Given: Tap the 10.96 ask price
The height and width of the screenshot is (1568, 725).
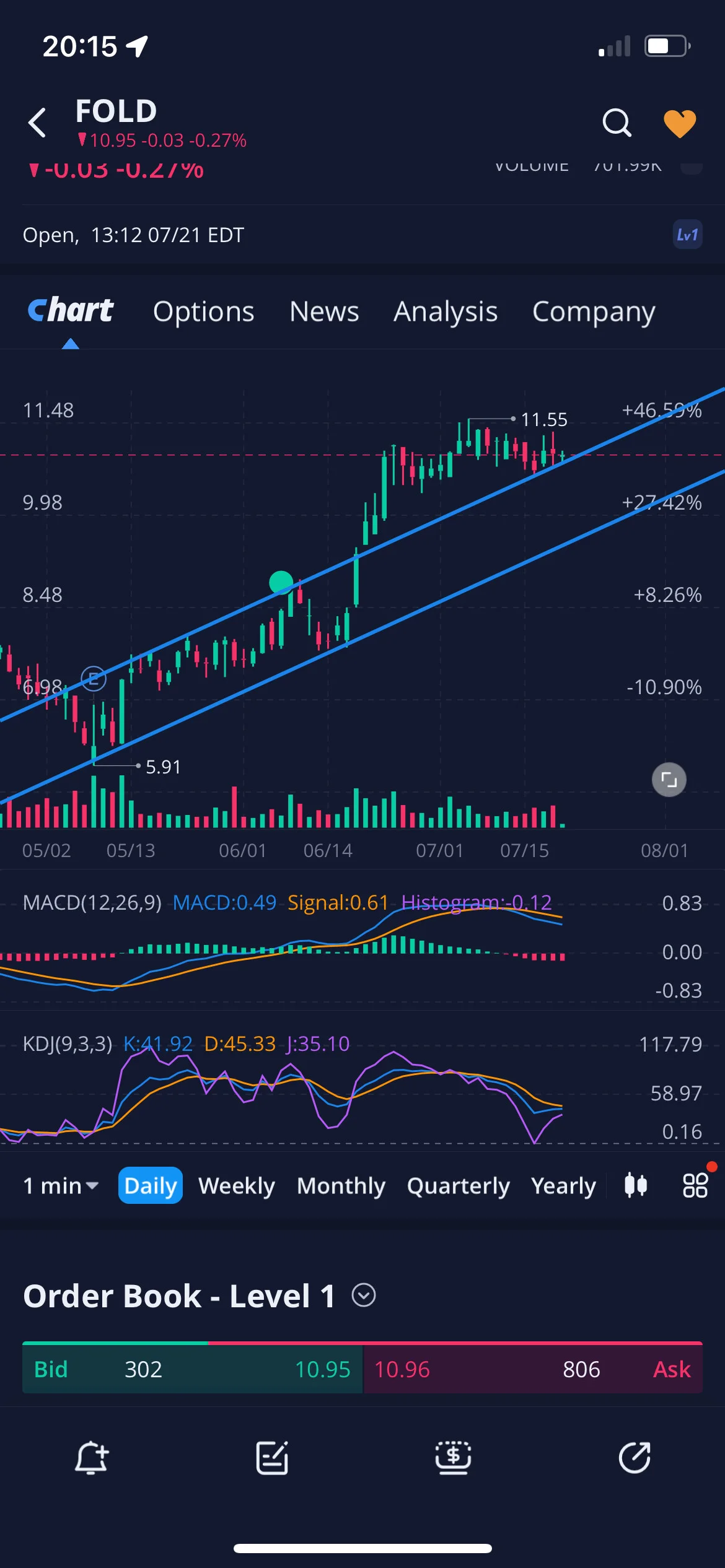Looking at the screenshot, I should pyautogui.click(x=402, y=1369).
